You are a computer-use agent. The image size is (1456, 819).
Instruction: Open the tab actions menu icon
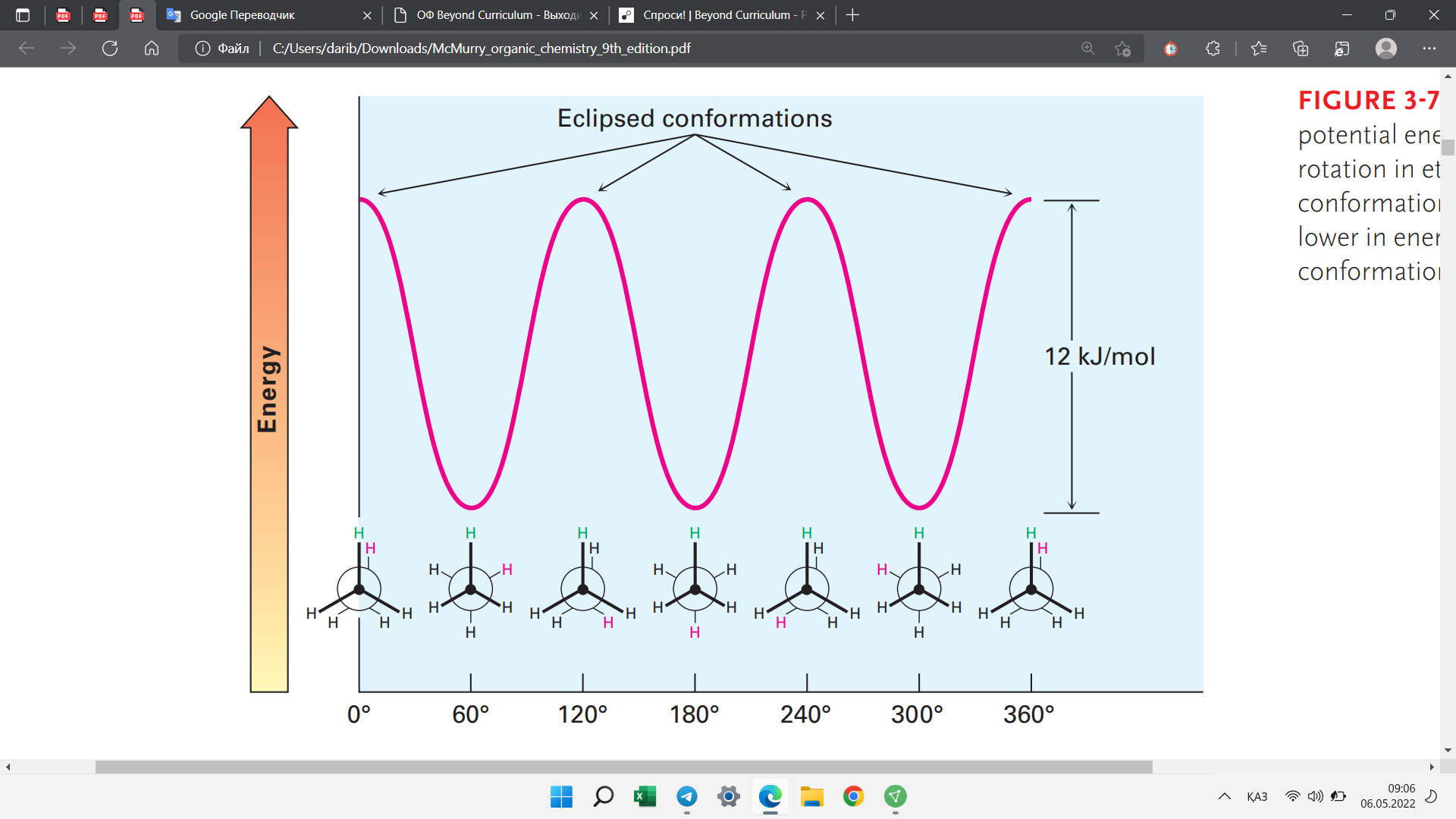tap(23, 15)
